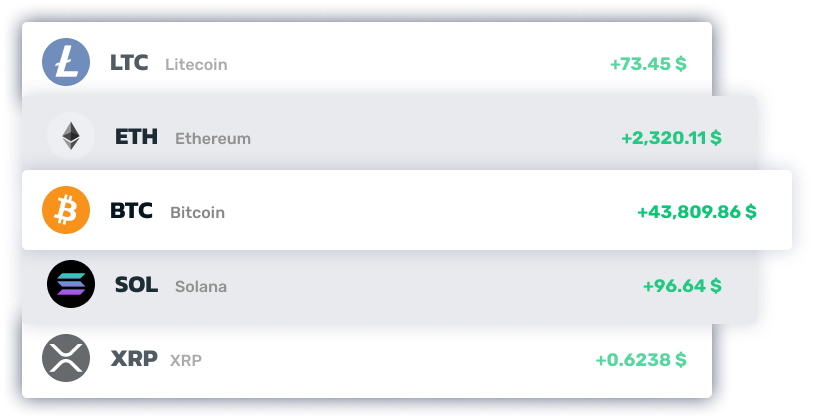Viewport: 814px width, 420px height.
Task: Open the +96.64 $ Solana amount
Action: point(682,286)
